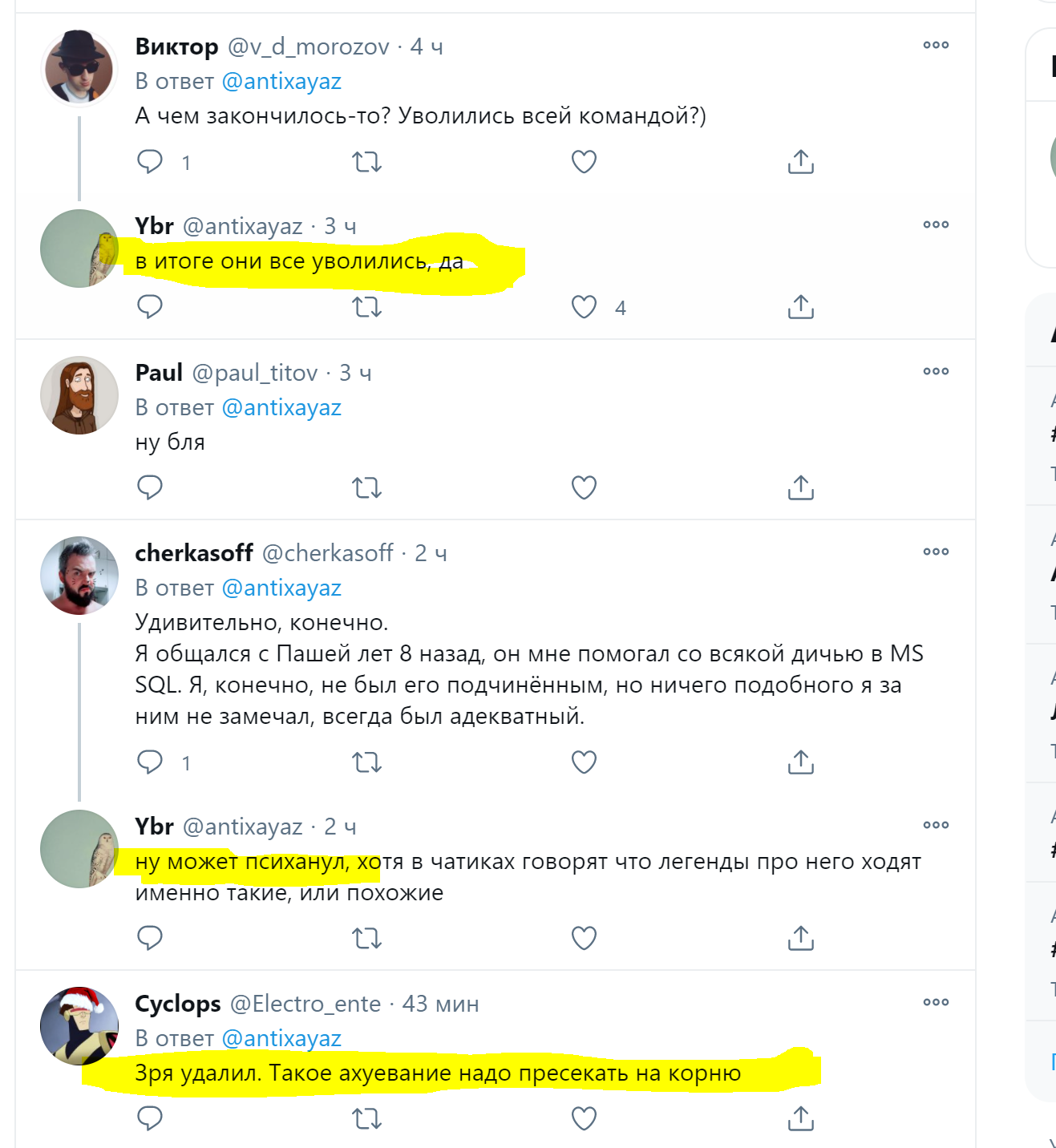Share cherkasoff's tweet
Screen dimensions: 1056x1148
pos(800,762)
